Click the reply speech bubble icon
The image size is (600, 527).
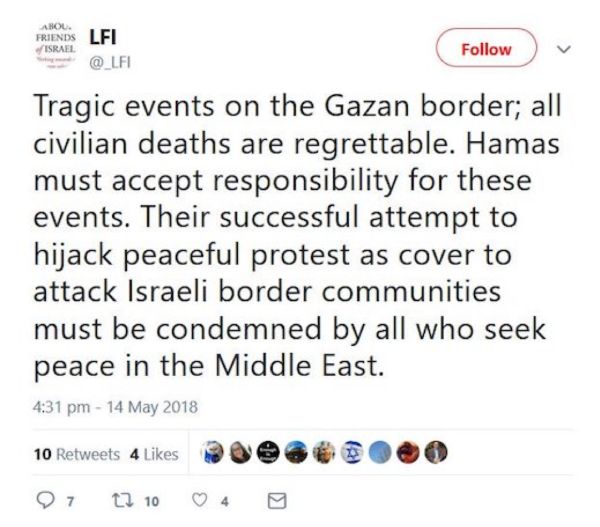(41, 500)
